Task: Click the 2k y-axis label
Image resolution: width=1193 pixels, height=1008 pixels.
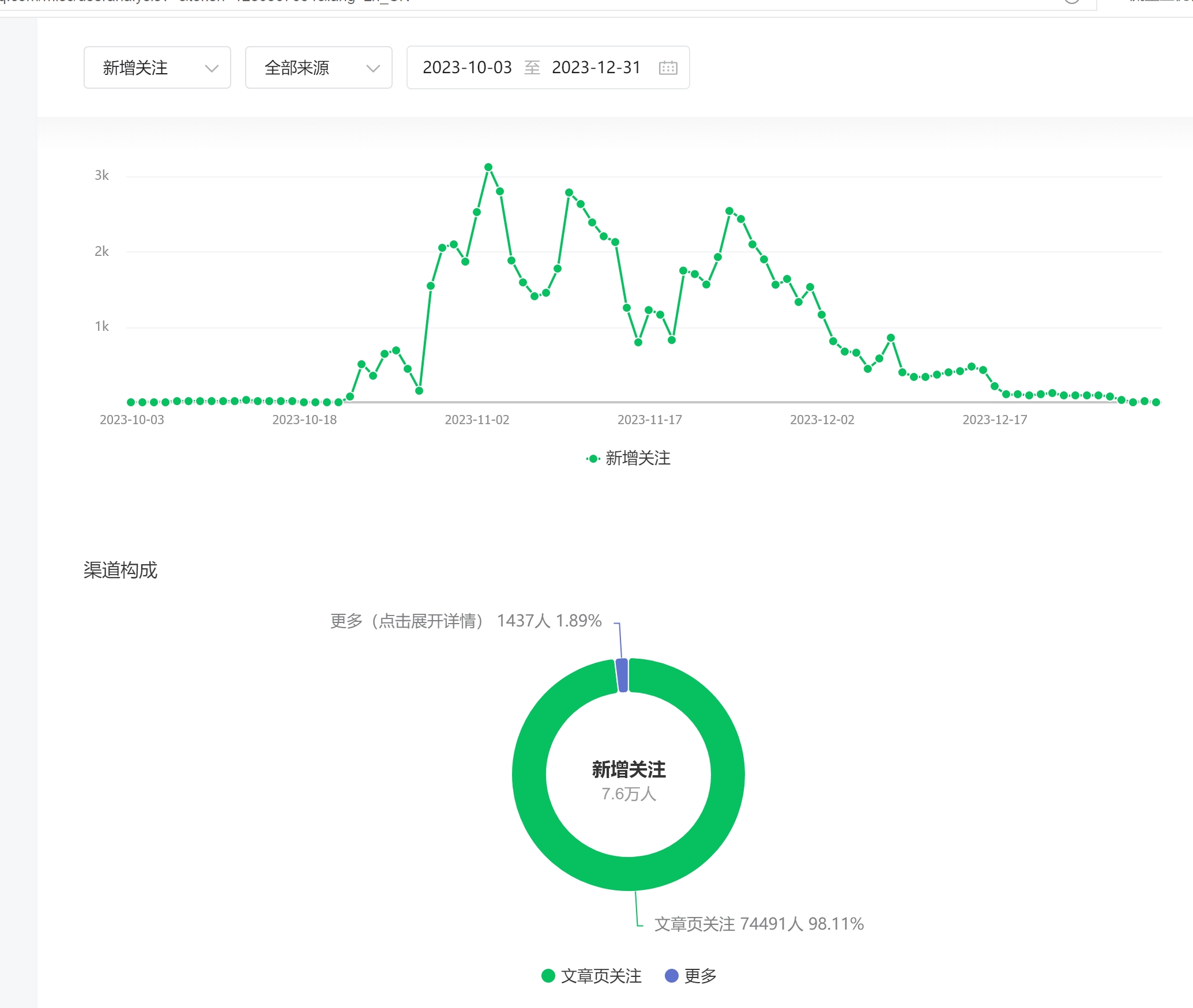Action: [101, 251]
